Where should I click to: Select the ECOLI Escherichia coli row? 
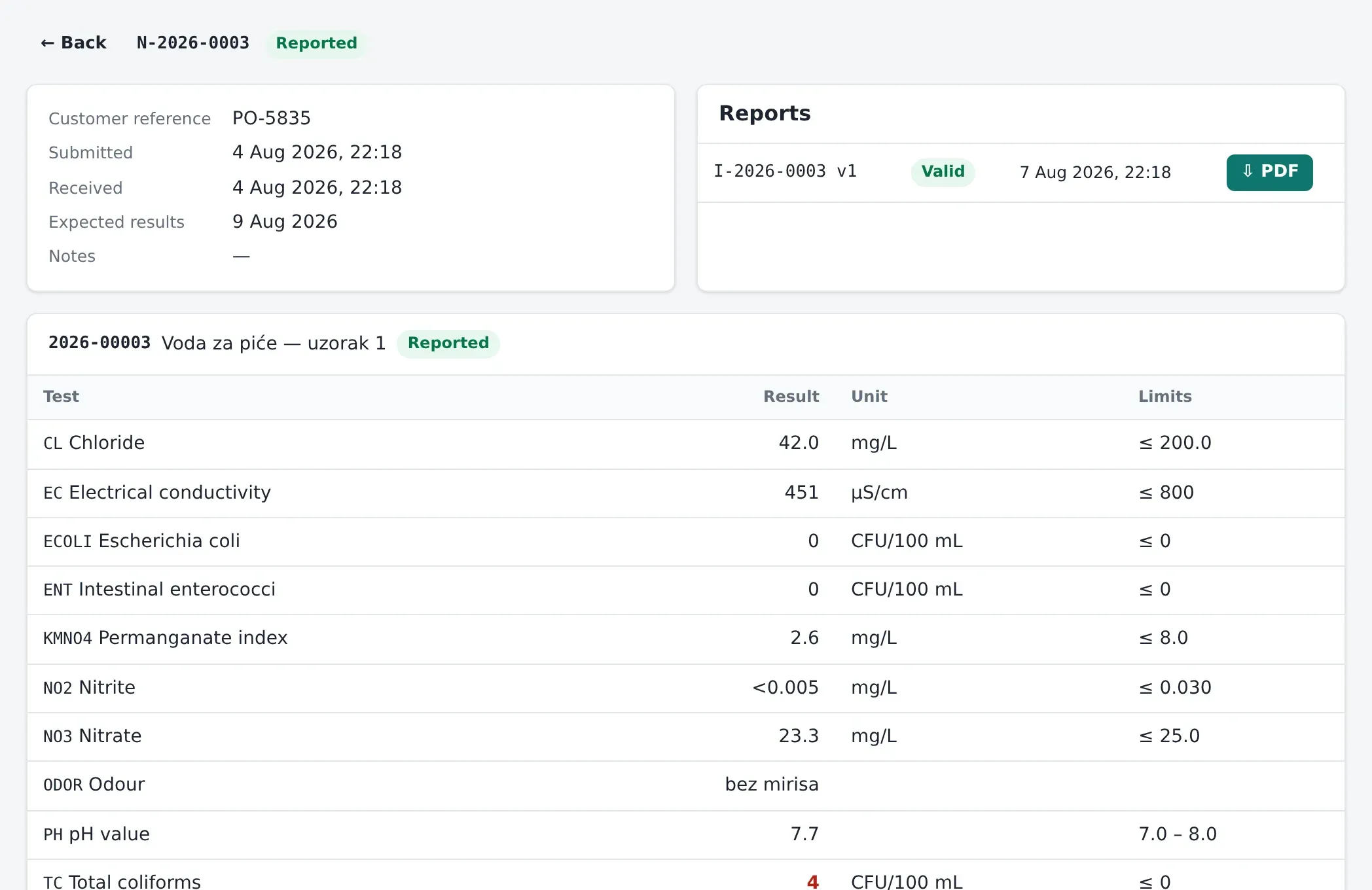pos(686,542)
